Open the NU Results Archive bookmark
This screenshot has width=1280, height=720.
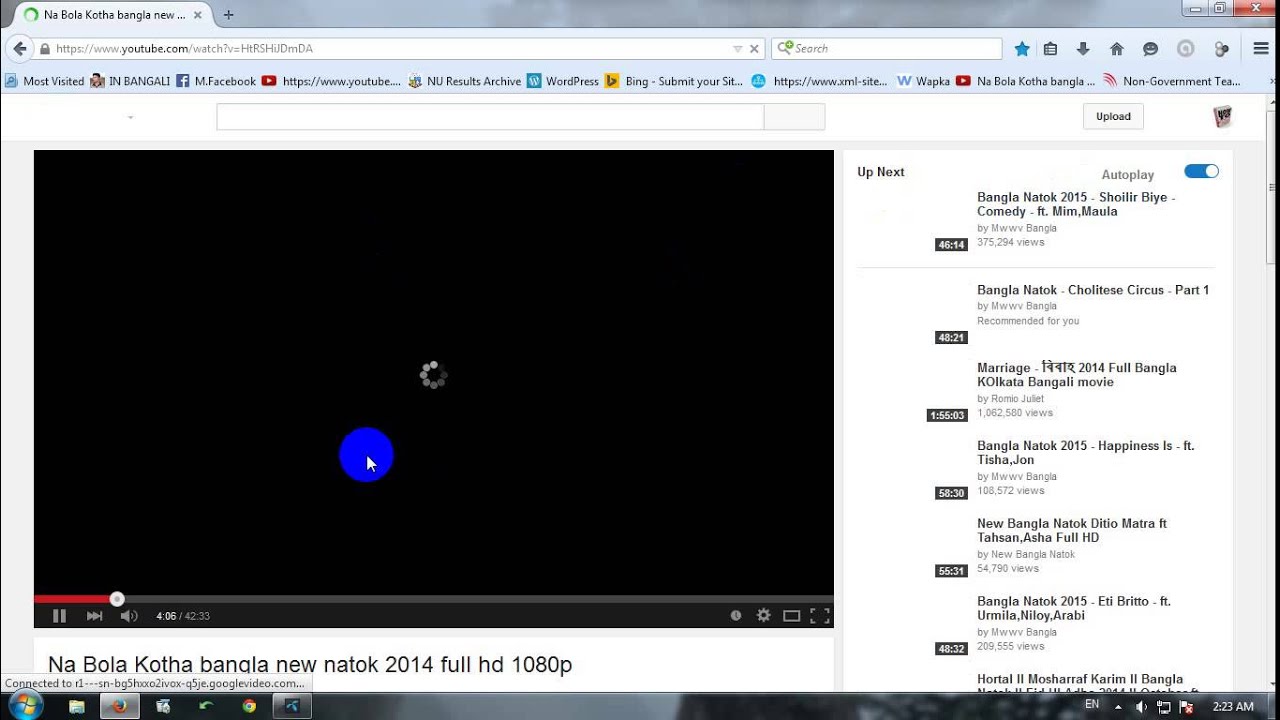tap(465, 81)
